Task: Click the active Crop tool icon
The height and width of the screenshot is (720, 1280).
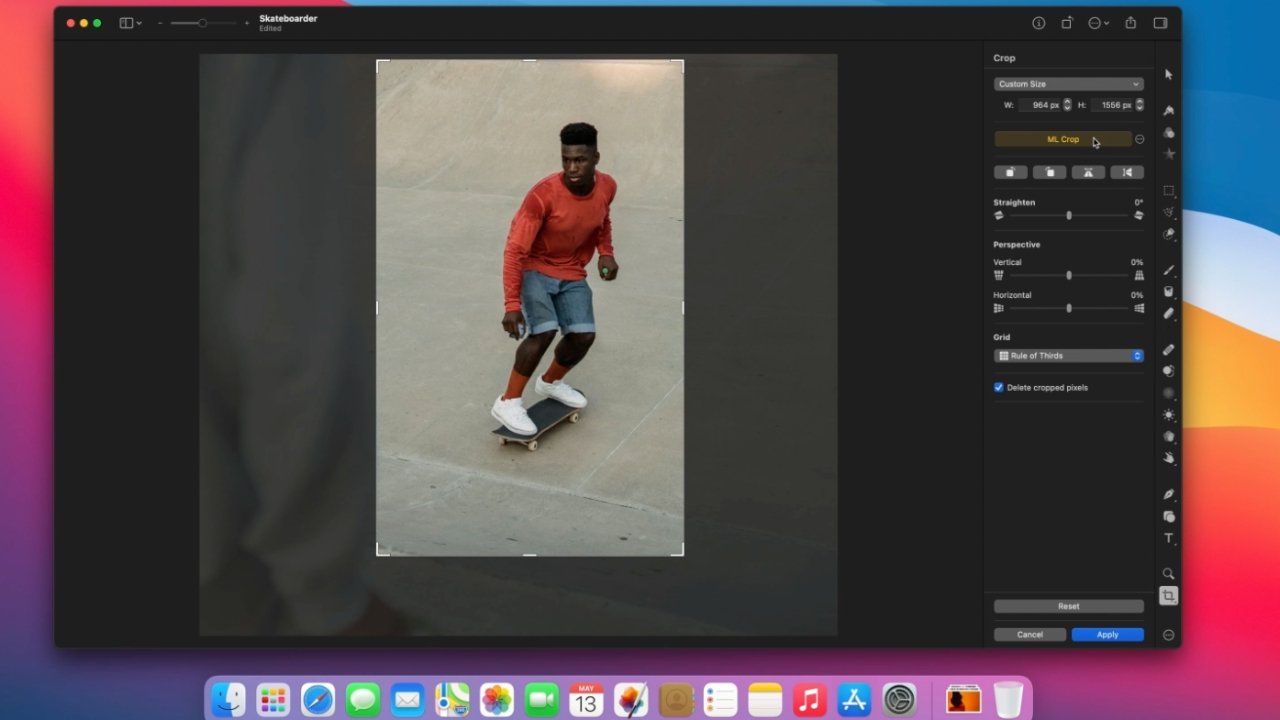Action: pyautogui.click(x=1168, y=596)
